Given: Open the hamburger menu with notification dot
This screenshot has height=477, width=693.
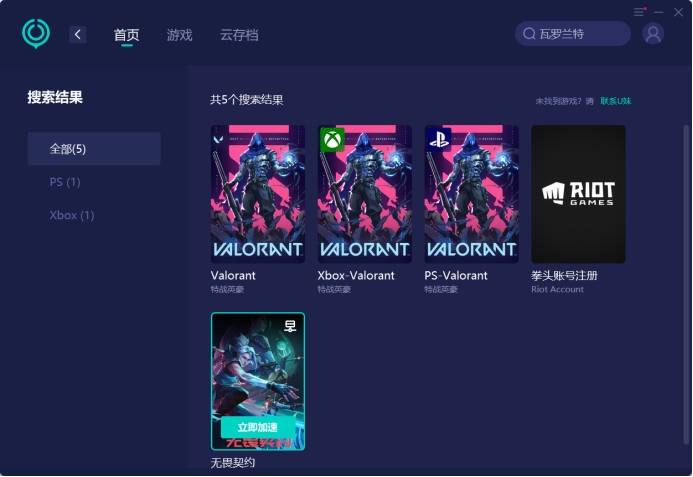Looking at the screenshot, I should click(x=639, y=12).
